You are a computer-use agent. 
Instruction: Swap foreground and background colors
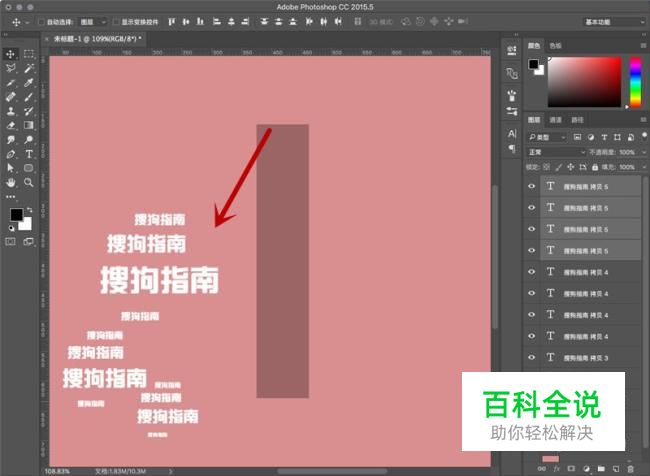pyautogui.click(x=30, y=210)
